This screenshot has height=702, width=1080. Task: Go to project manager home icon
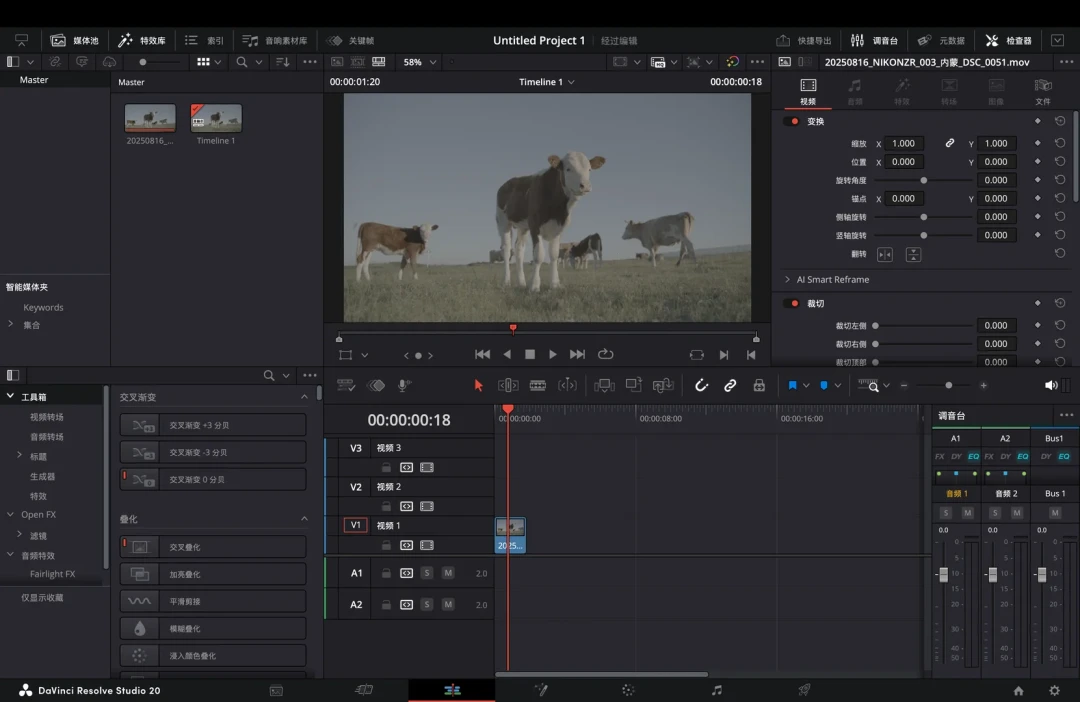1018,690
